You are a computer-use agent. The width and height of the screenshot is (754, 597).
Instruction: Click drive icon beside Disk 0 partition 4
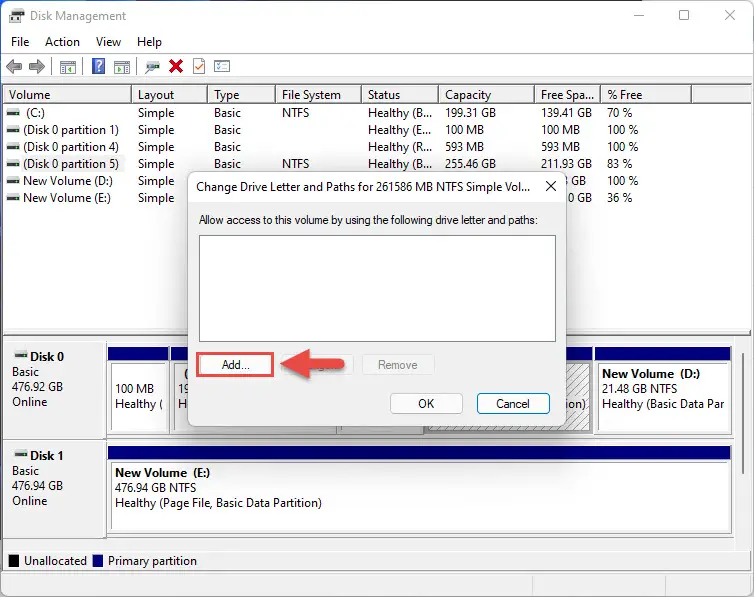[13, 147]
